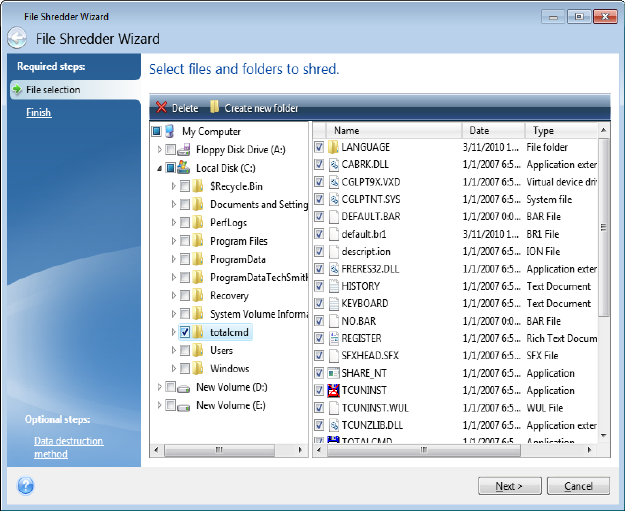Click the file list horizontal scrollbar thumb
625x511 pixels.
click(423, 450)
